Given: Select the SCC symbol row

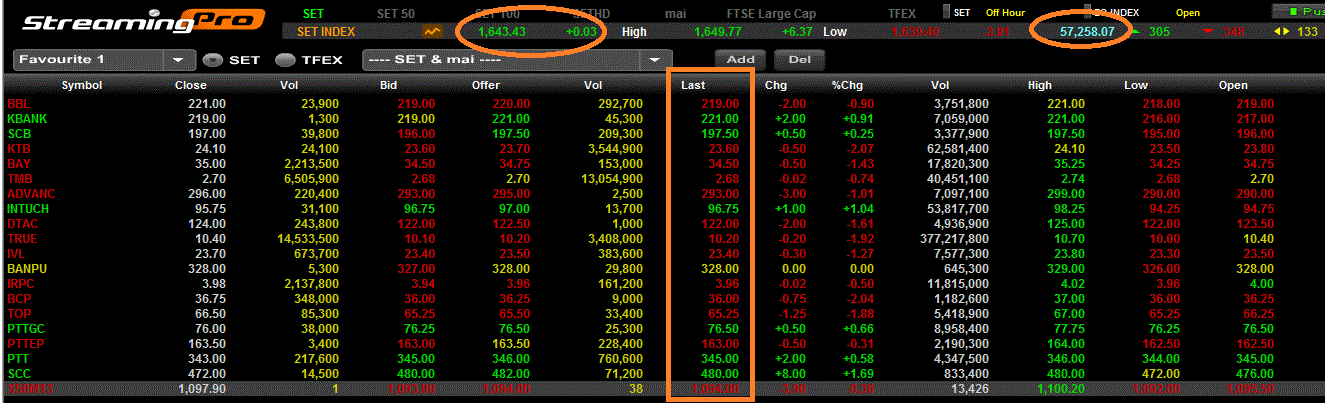Looking at the screenshot, I should [x=662, y=373].
